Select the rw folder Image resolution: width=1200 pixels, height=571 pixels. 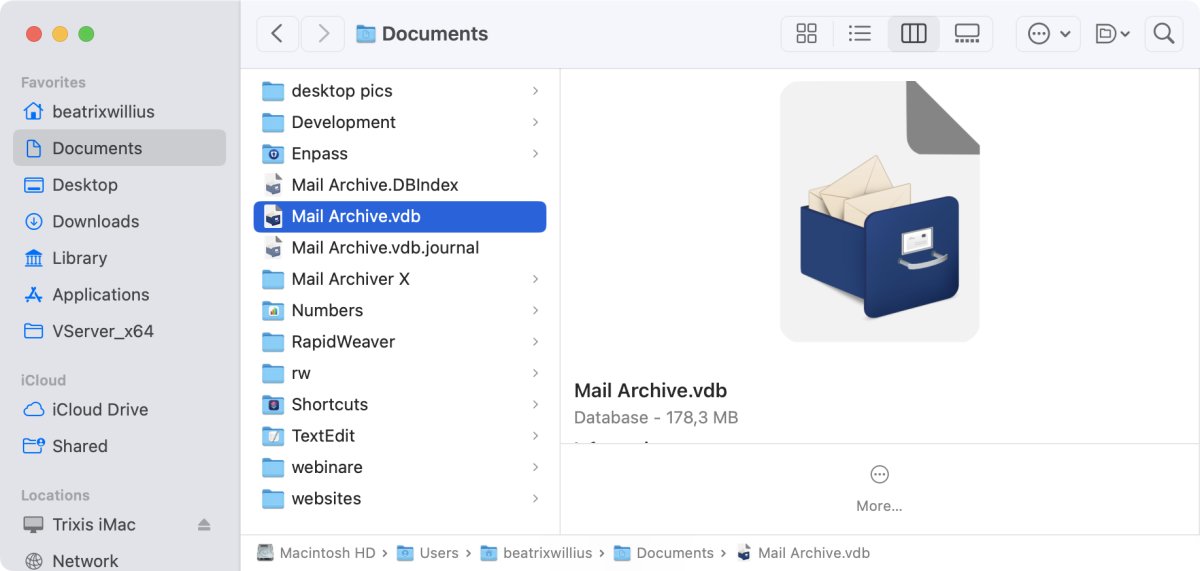[400, 373]
